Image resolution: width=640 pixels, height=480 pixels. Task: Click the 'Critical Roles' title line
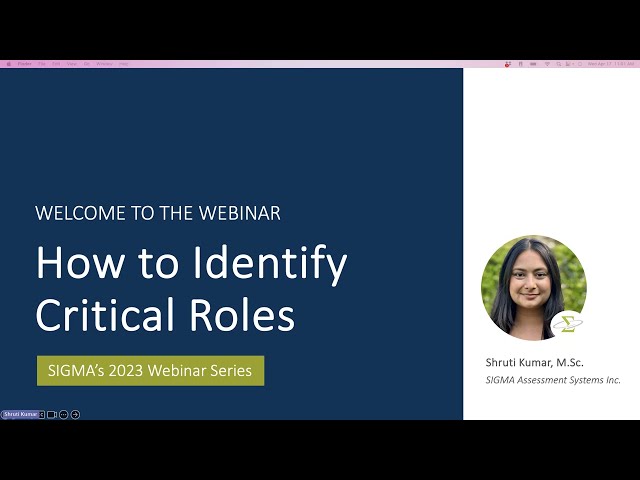165,314
